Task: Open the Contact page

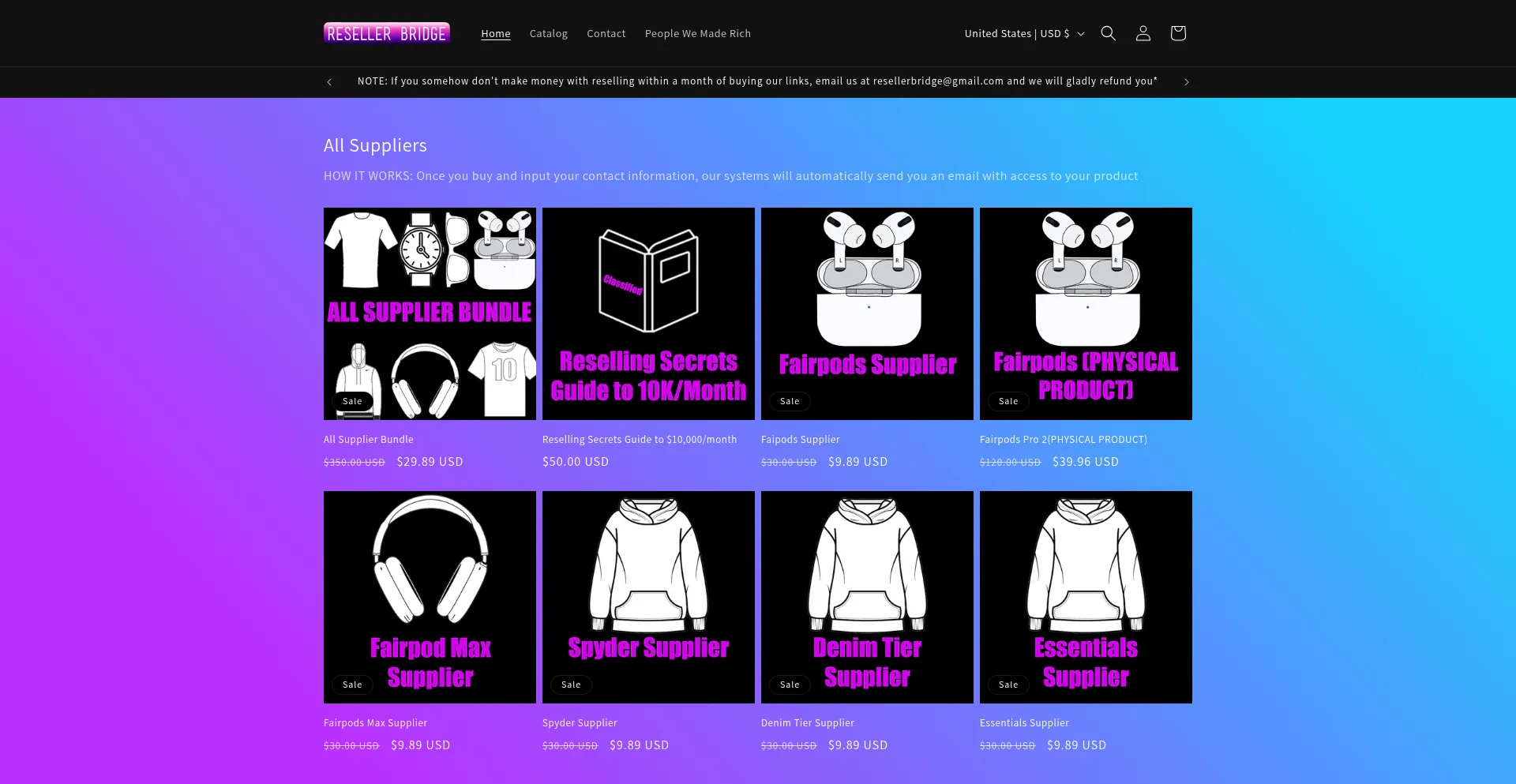Action: [x=606, y=33]
